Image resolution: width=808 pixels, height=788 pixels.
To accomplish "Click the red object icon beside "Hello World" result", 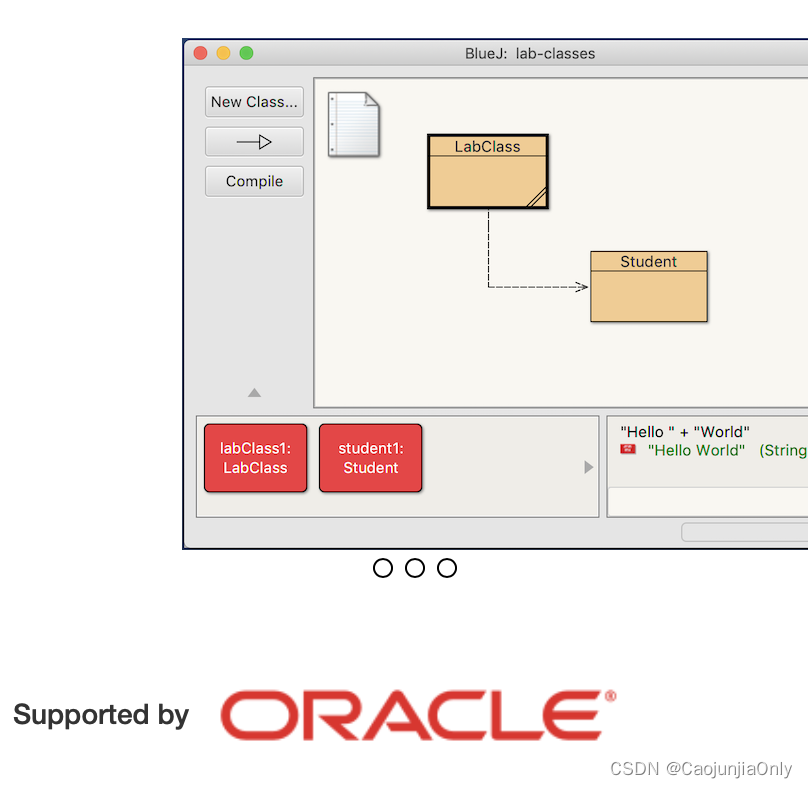I will (628, 449).
